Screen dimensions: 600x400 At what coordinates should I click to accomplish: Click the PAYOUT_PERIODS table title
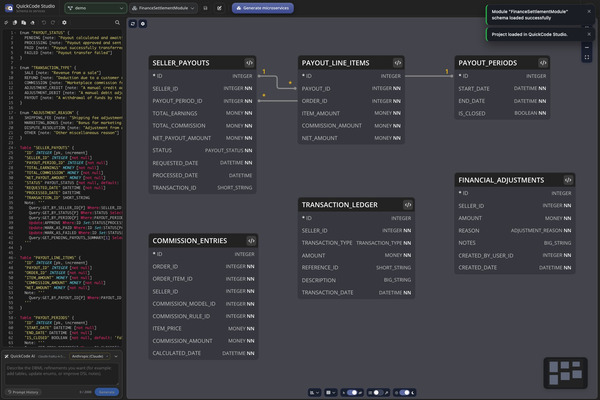pos(488,63)
